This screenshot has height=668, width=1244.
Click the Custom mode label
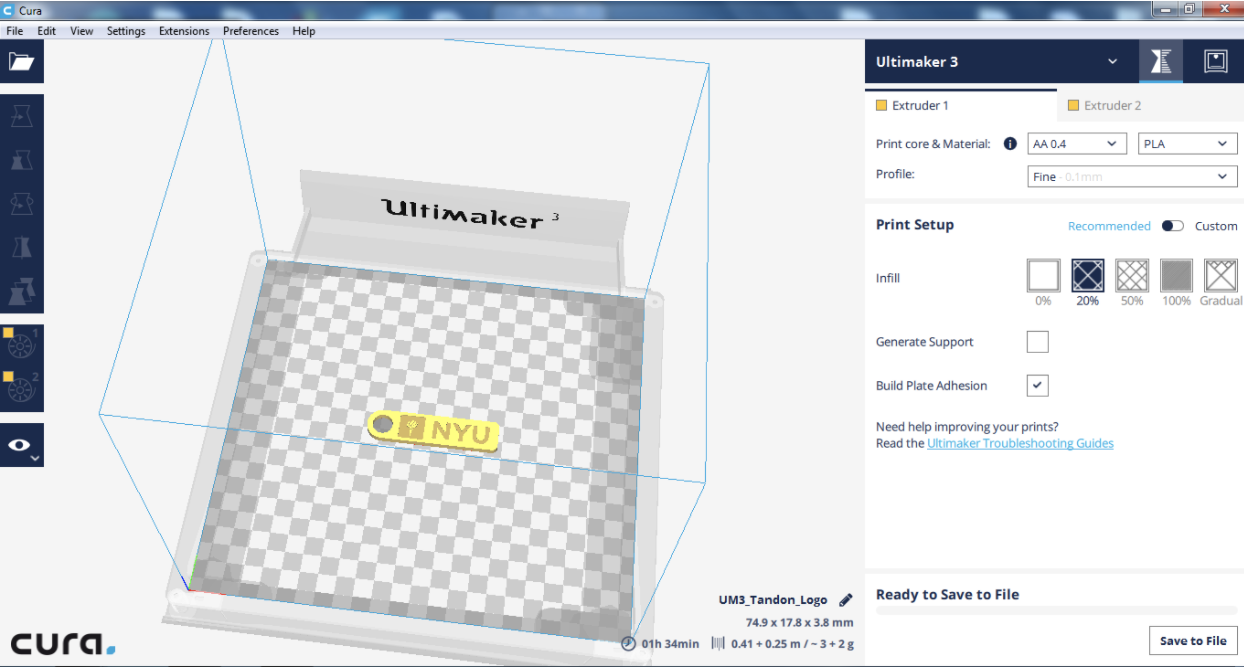(1216, 226)
